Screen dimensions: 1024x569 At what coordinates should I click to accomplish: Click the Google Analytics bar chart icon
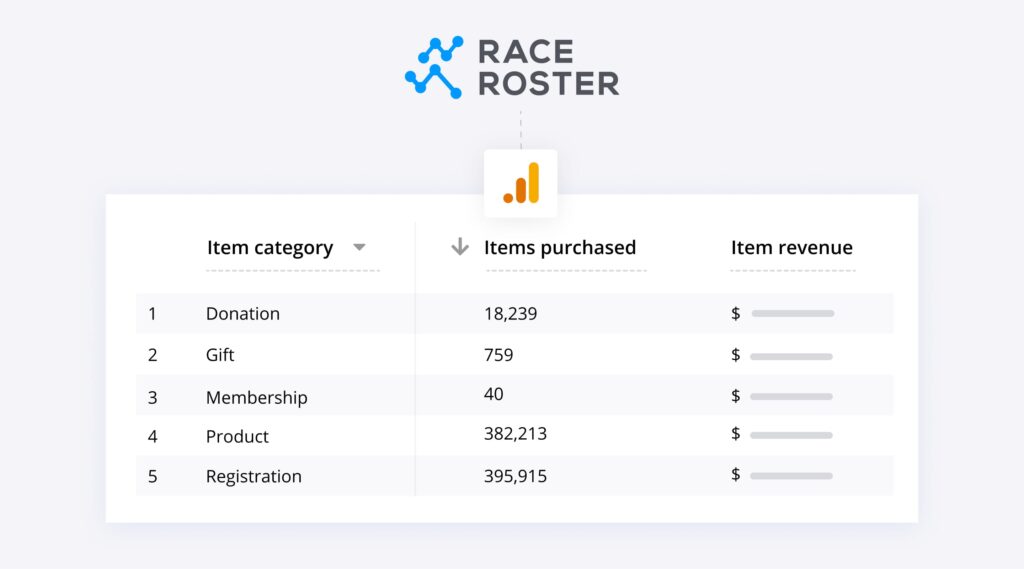521,183
